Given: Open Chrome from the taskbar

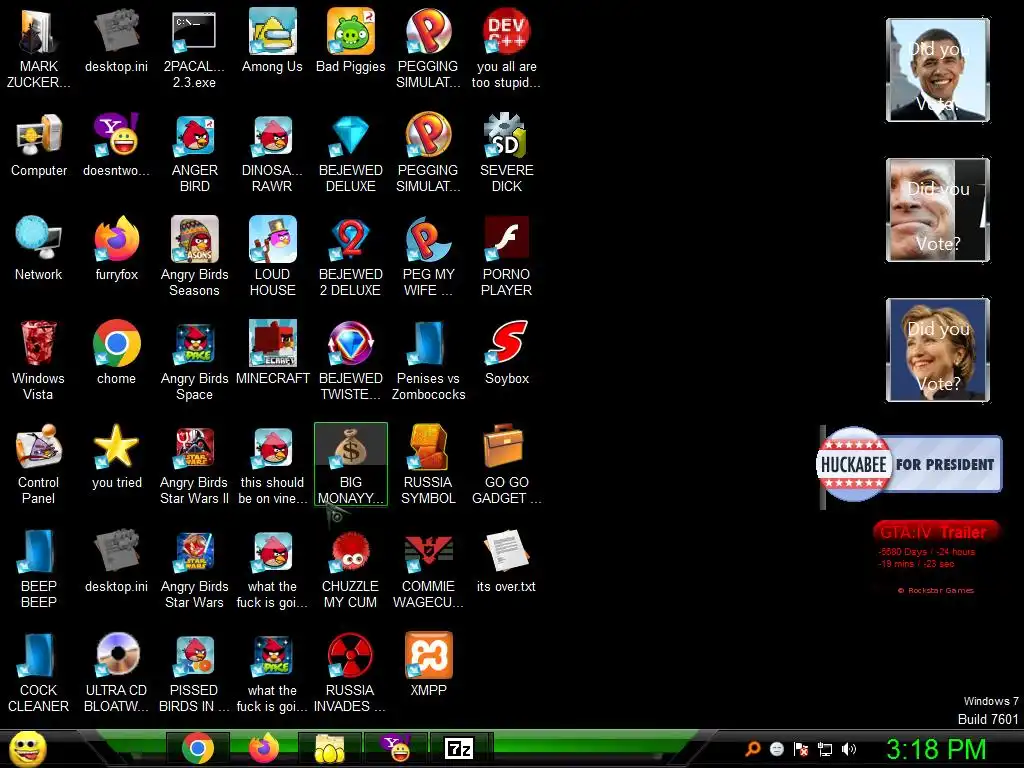Looking at the screenshot, I should click(x=198, y=748).
